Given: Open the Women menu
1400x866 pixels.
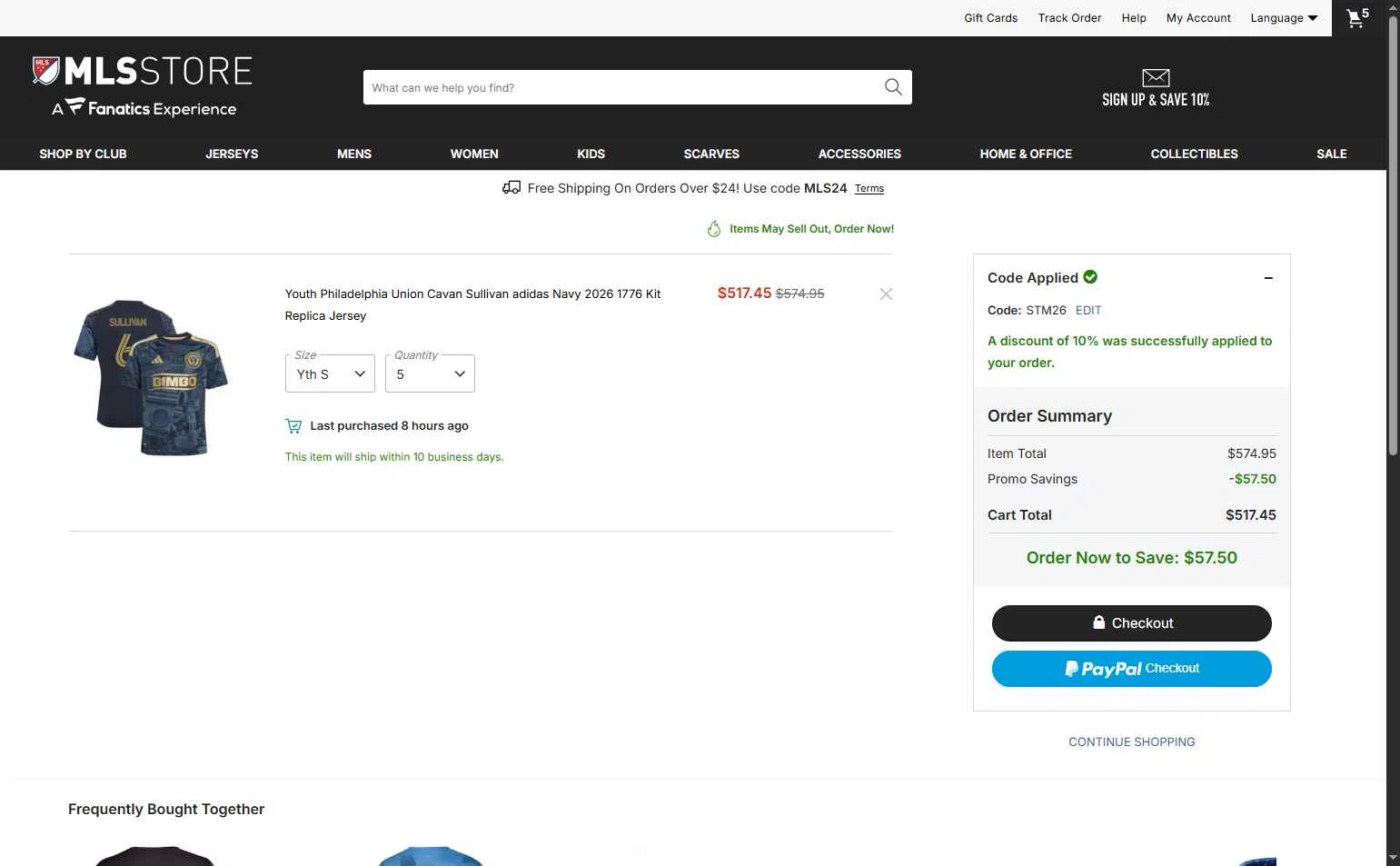Looking at the screenshot, I should (474, 154).
